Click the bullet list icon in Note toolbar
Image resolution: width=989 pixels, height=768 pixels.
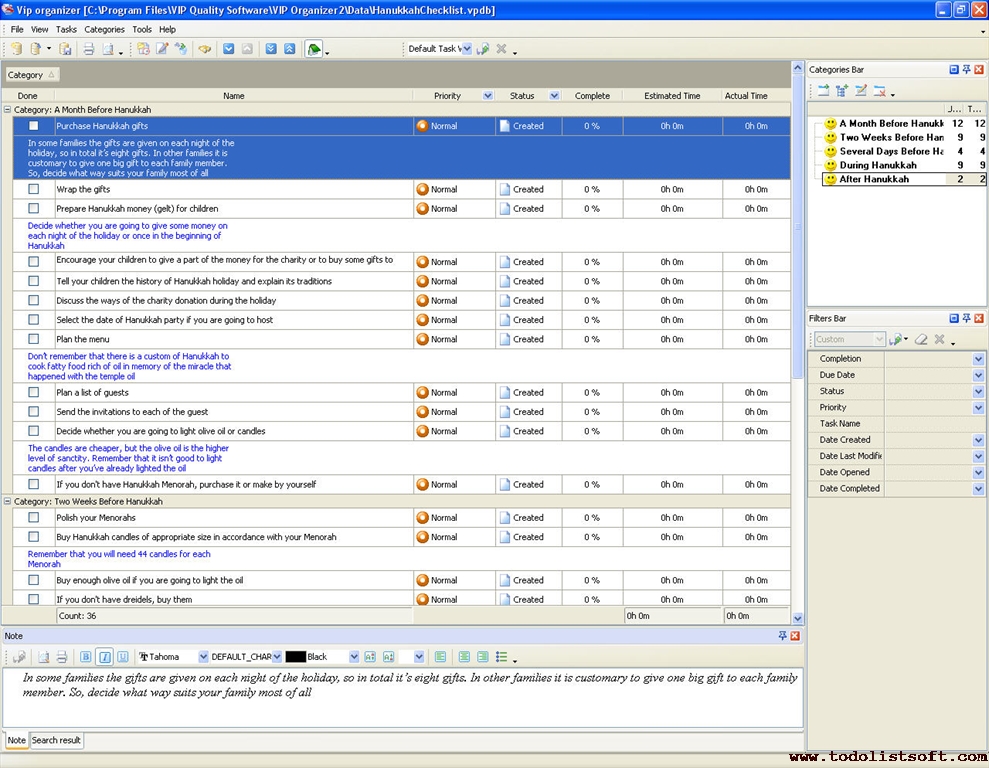point(502,657)
